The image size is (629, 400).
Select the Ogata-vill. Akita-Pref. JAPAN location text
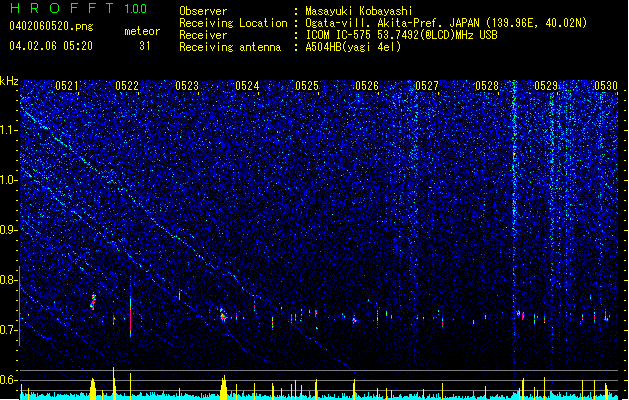tap(446, 23)
